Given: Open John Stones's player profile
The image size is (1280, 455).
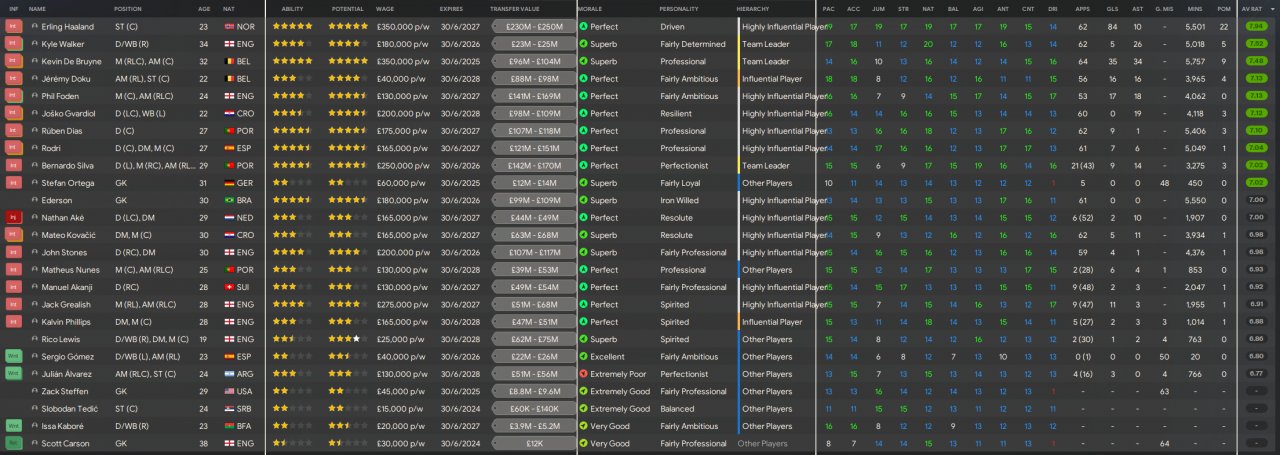Looking at the screenshot, I should (x=63, y=252).
